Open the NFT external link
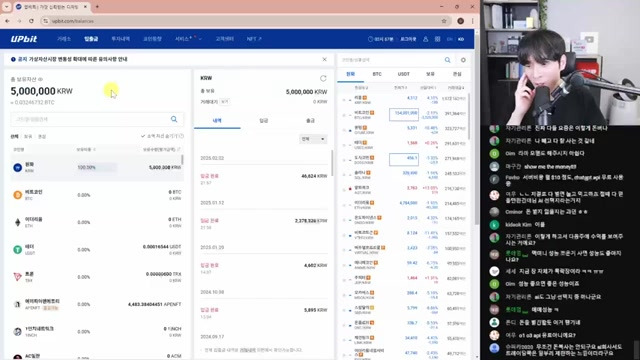The height and width of the screenshot is (360, 640). pos(254,39)
